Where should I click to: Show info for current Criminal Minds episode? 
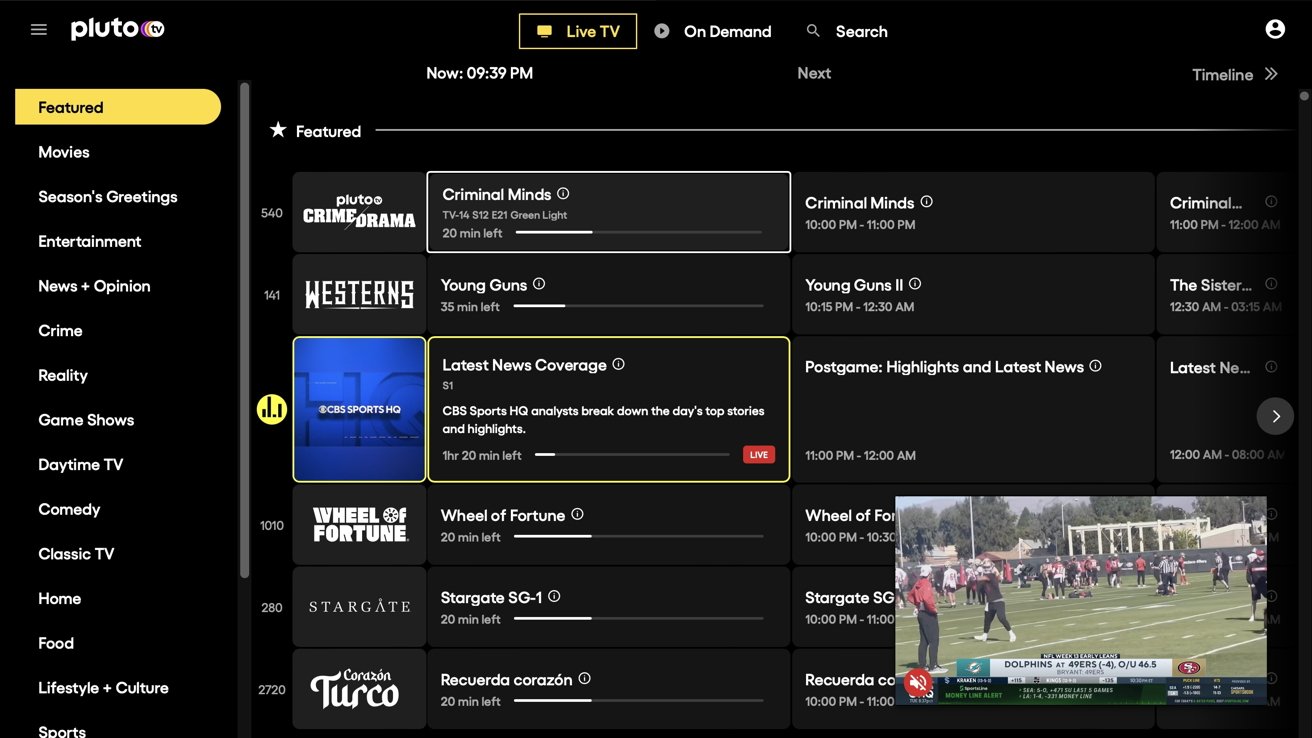click(563, 194)
